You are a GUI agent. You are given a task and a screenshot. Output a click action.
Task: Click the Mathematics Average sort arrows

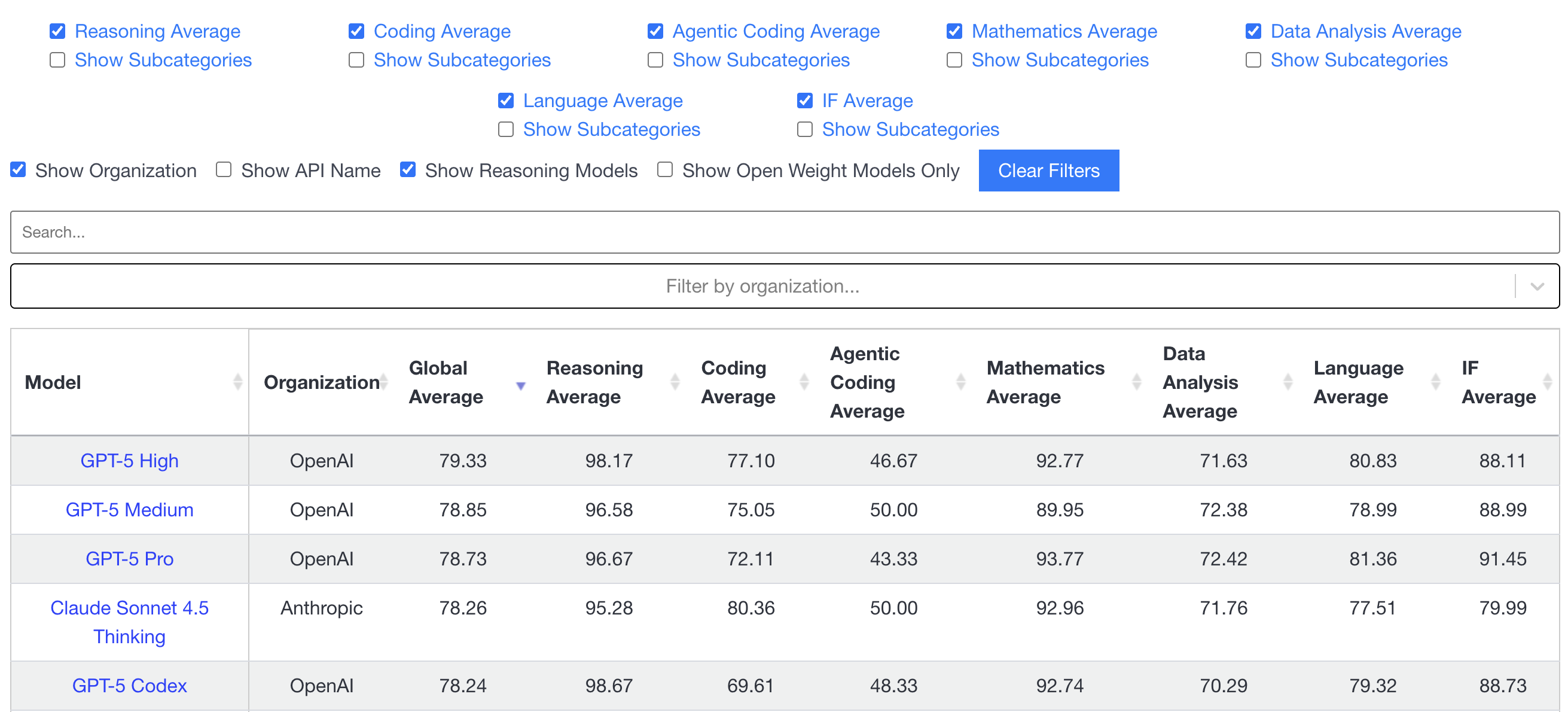coord(1136,382)
